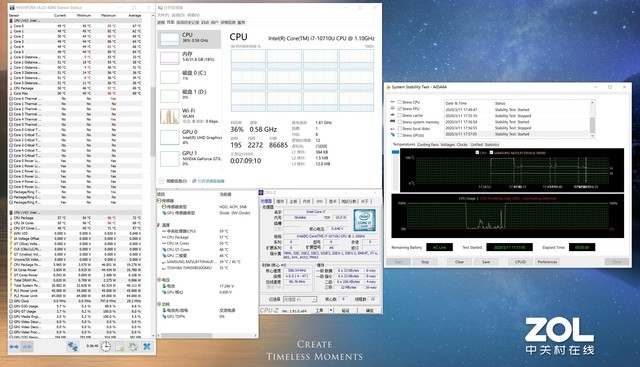Open the Clocks tab in AIDA64

(x=462, y=145)
